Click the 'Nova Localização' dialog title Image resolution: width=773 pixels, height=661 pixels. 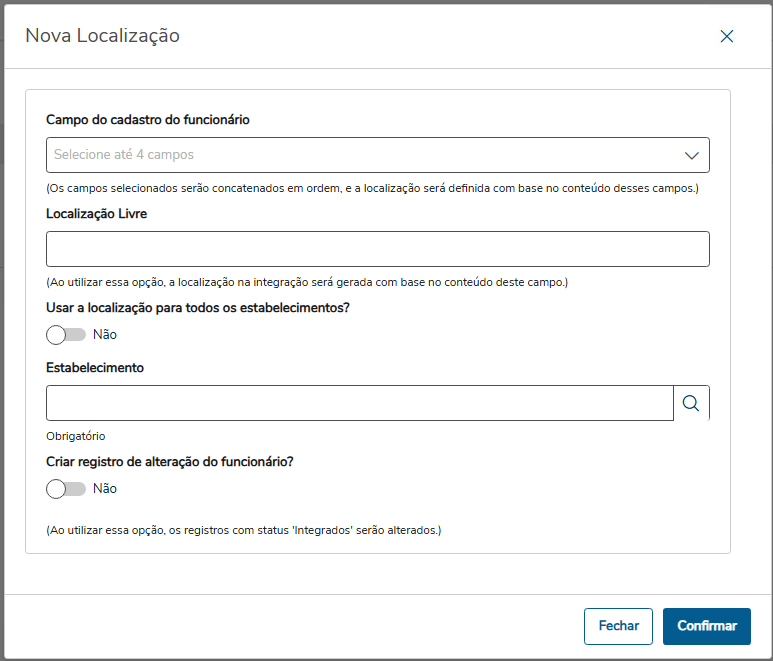[102, 36]
